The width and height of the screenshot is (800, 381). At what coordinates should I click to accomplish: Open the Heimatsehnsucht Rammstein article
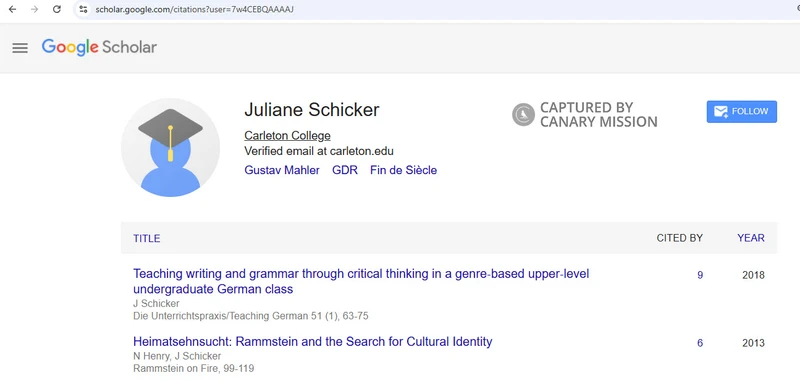pyautogui.click(x=313, y=341)
